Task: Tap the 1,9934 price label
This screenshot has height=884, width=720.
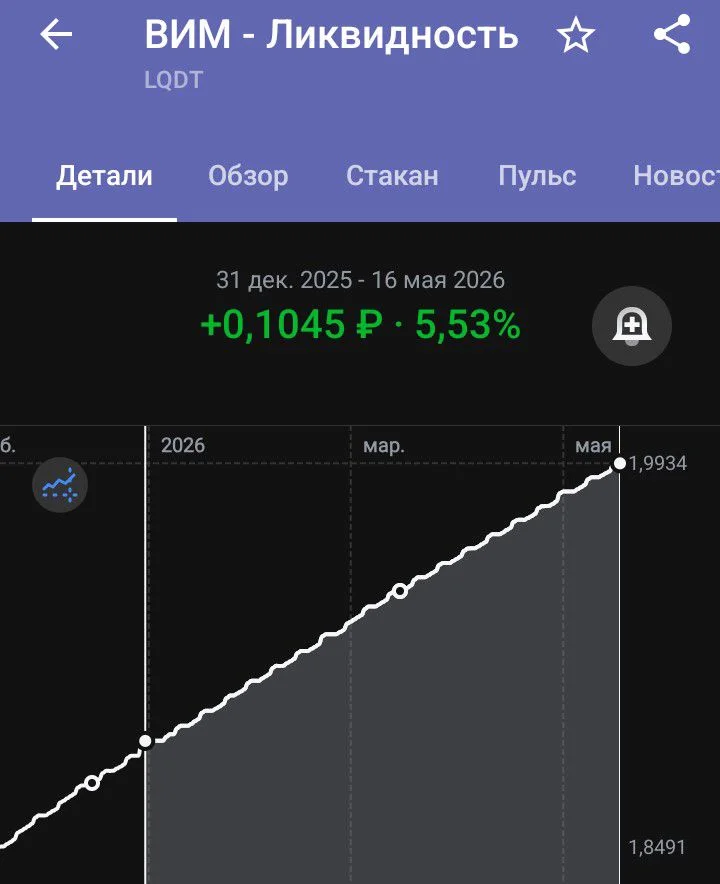Action: 658,463
